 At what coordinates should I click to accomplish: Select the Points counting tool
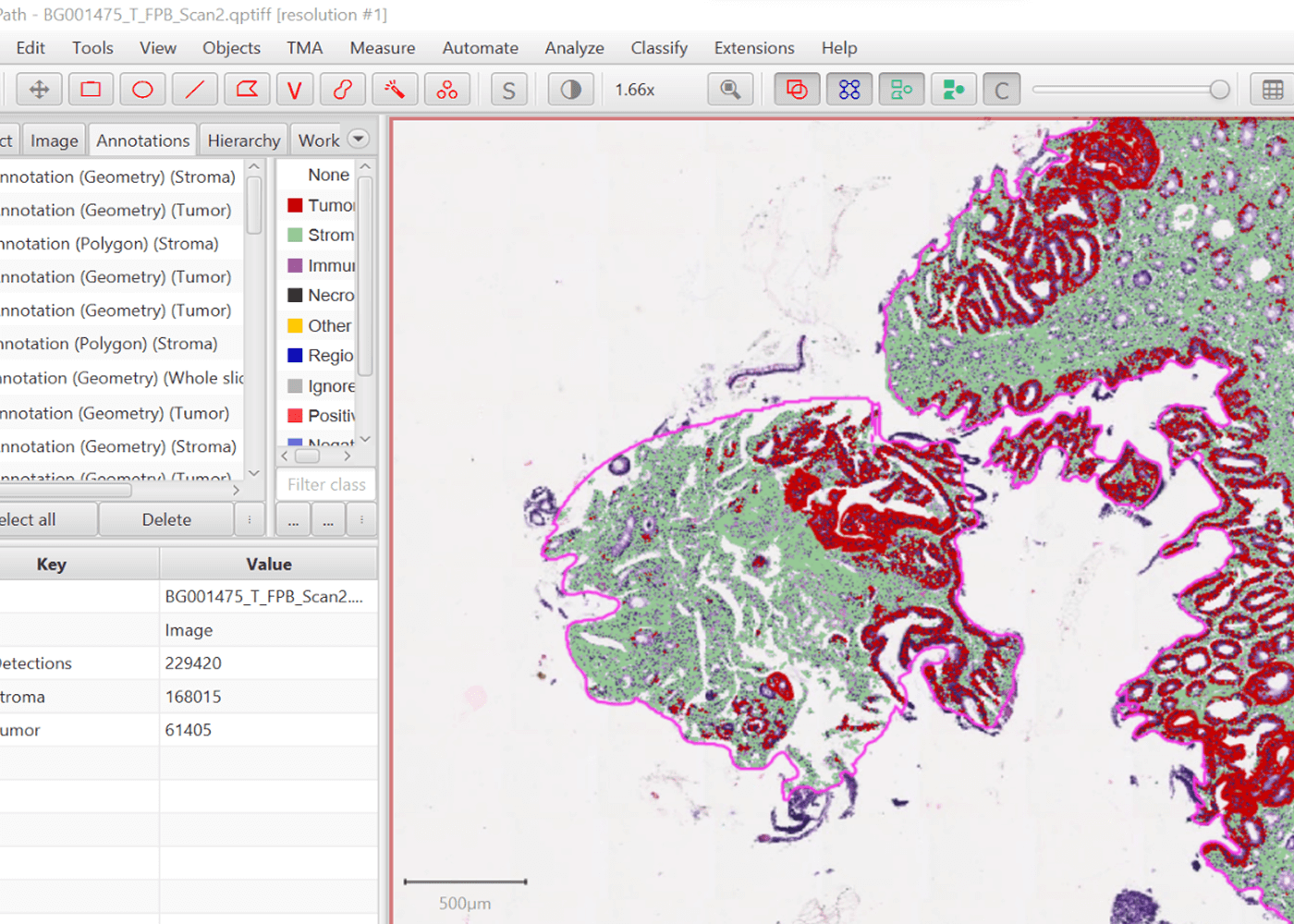click(447, 90)
